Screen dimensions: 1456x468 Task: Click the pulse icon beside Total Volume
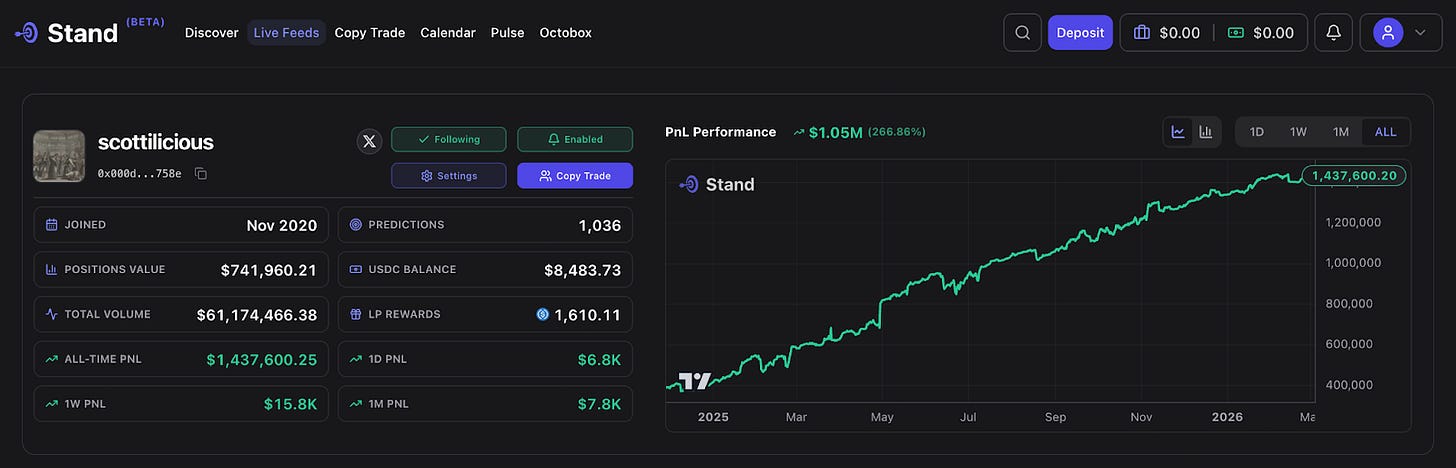pos(52,314)
